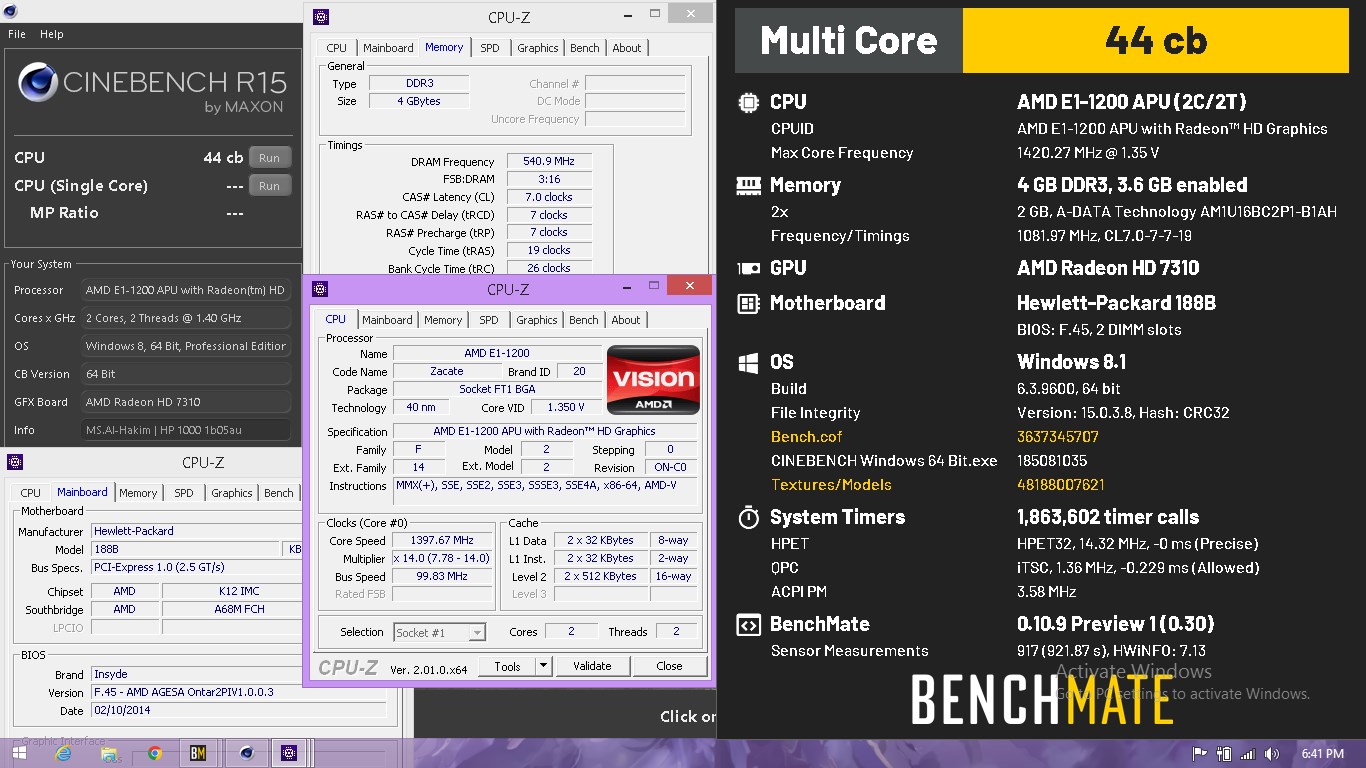The height and width of the screenshot is (768, 1366).
Task: Click the BIOS Date value 02/10/2014
Action: 239,711
